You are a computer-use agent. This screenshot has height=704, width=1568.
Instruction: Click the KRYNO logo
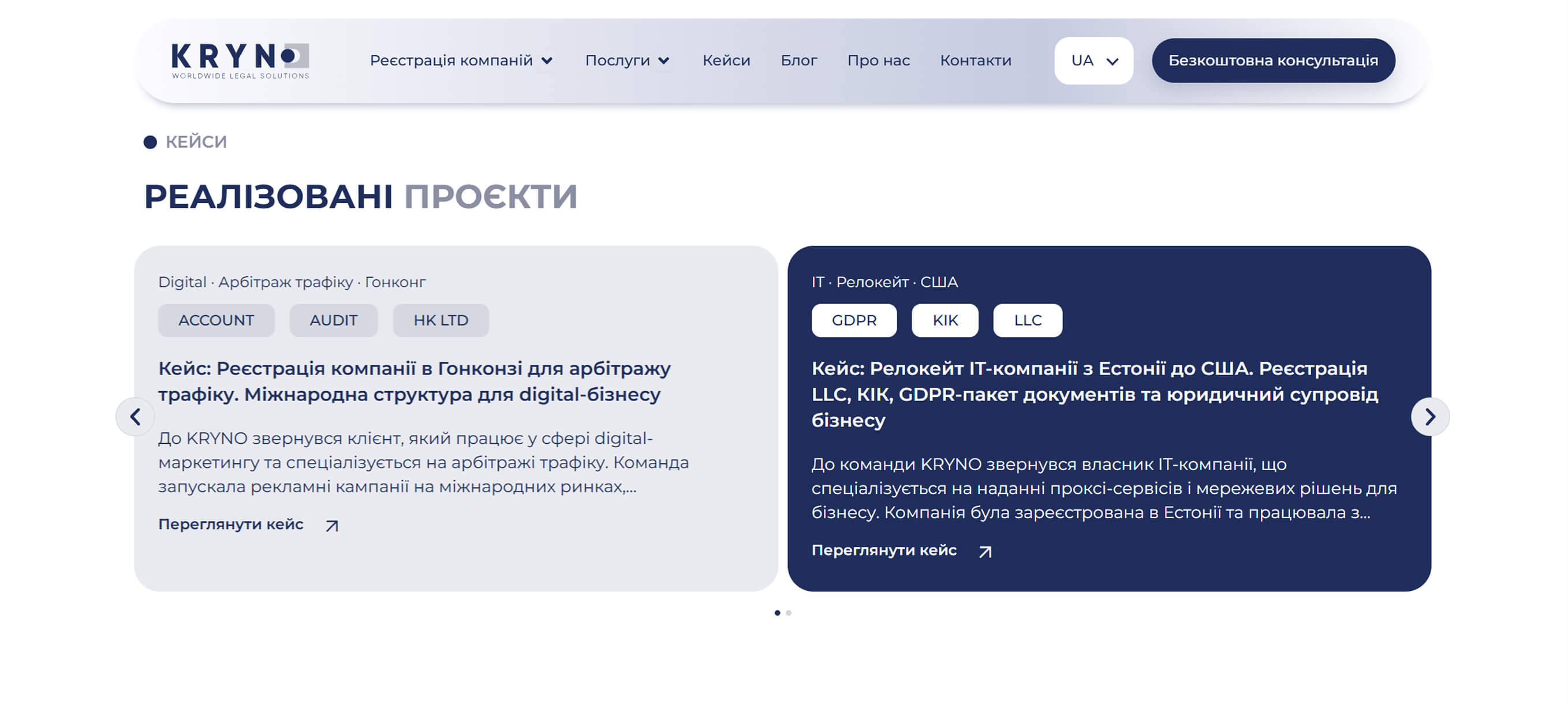click(240, 61)
